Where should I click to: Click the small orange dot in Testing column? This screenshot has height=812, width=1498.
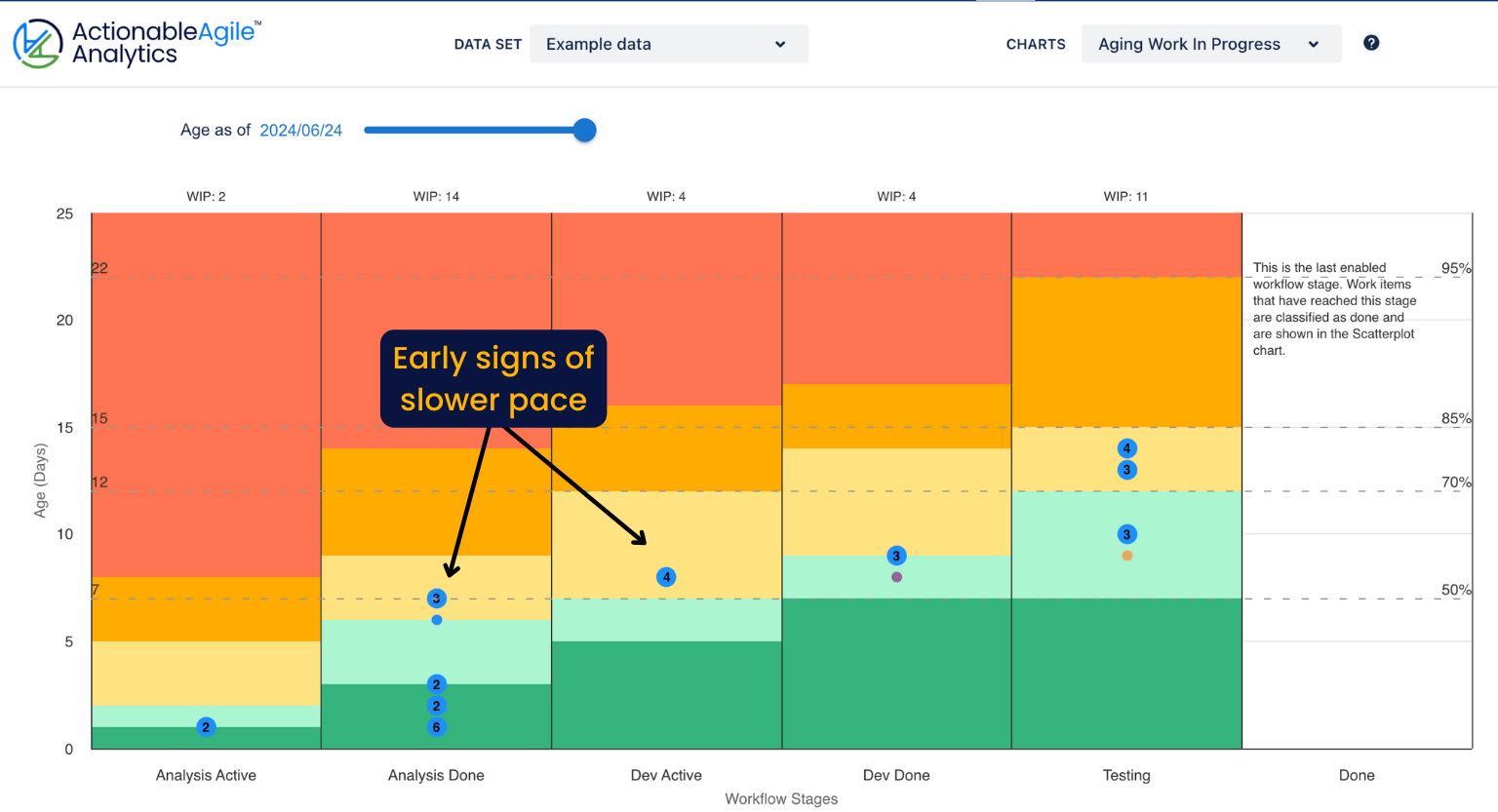pos(1127,554)
